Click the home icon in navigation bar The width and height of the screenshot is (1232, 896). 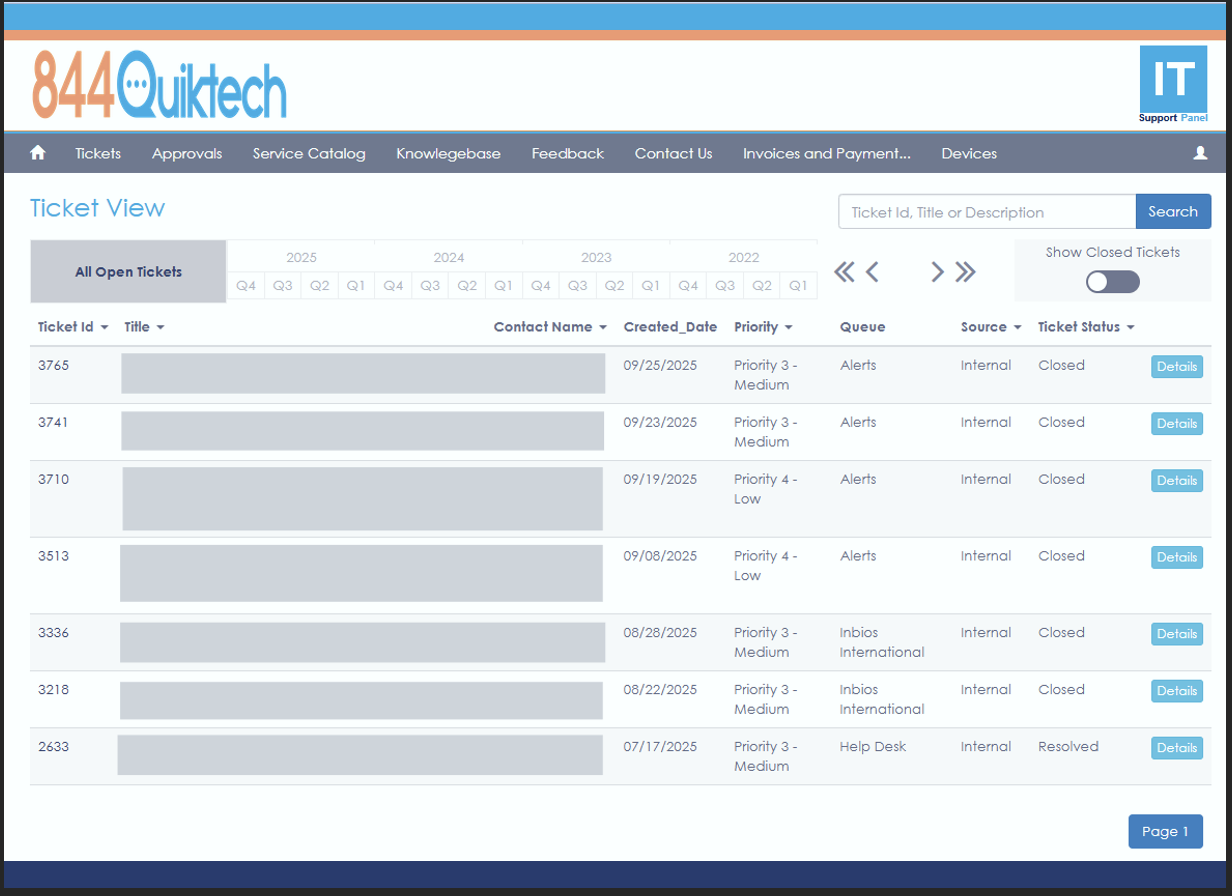pyautogui.click(x=38, y=153)
